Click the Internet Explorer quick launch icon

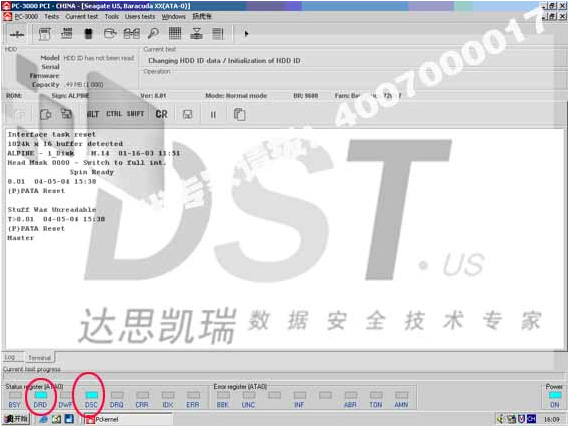(x=44, y=419)
